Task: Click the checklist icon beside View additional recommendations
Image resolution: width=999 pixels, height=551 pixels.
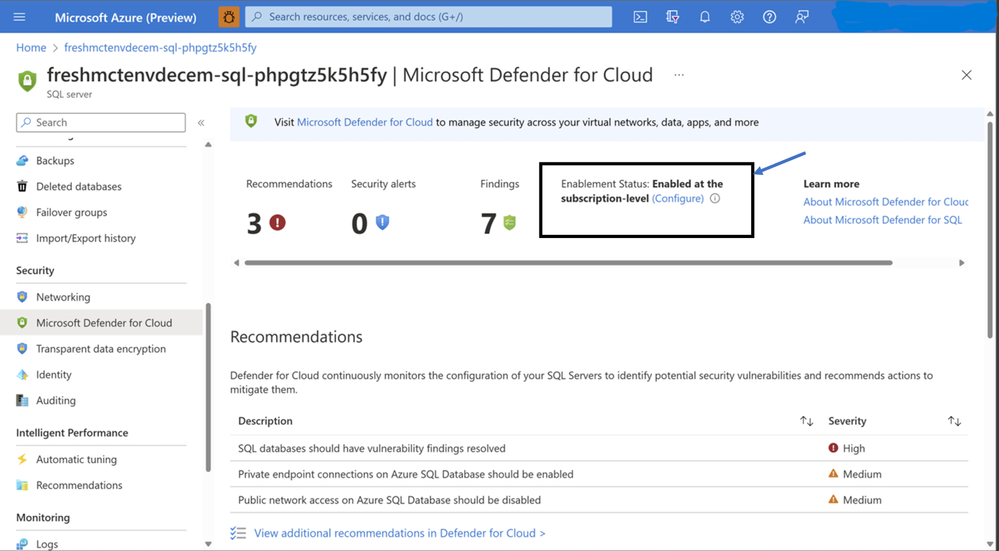Action: (x=238, y=533)
